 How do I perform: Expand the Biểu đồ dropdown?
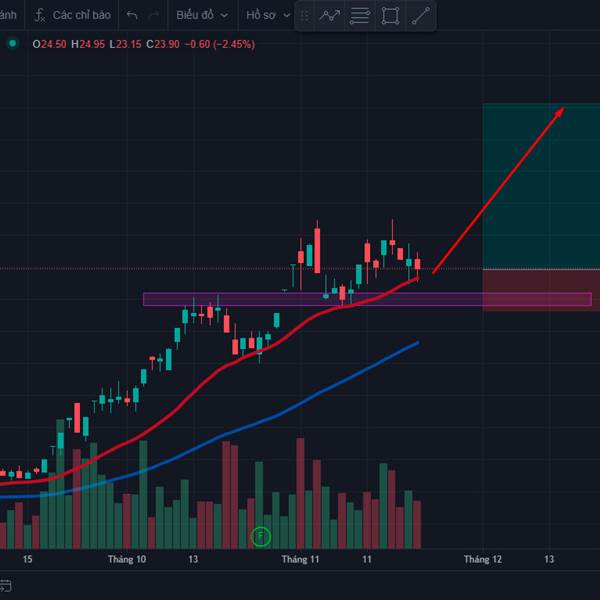tap(202, 15)
